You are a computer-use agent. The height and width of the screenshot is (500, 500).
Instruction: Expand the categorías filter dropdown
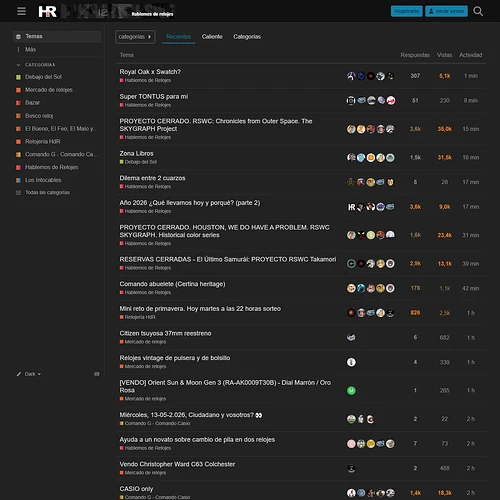[135, 37]
